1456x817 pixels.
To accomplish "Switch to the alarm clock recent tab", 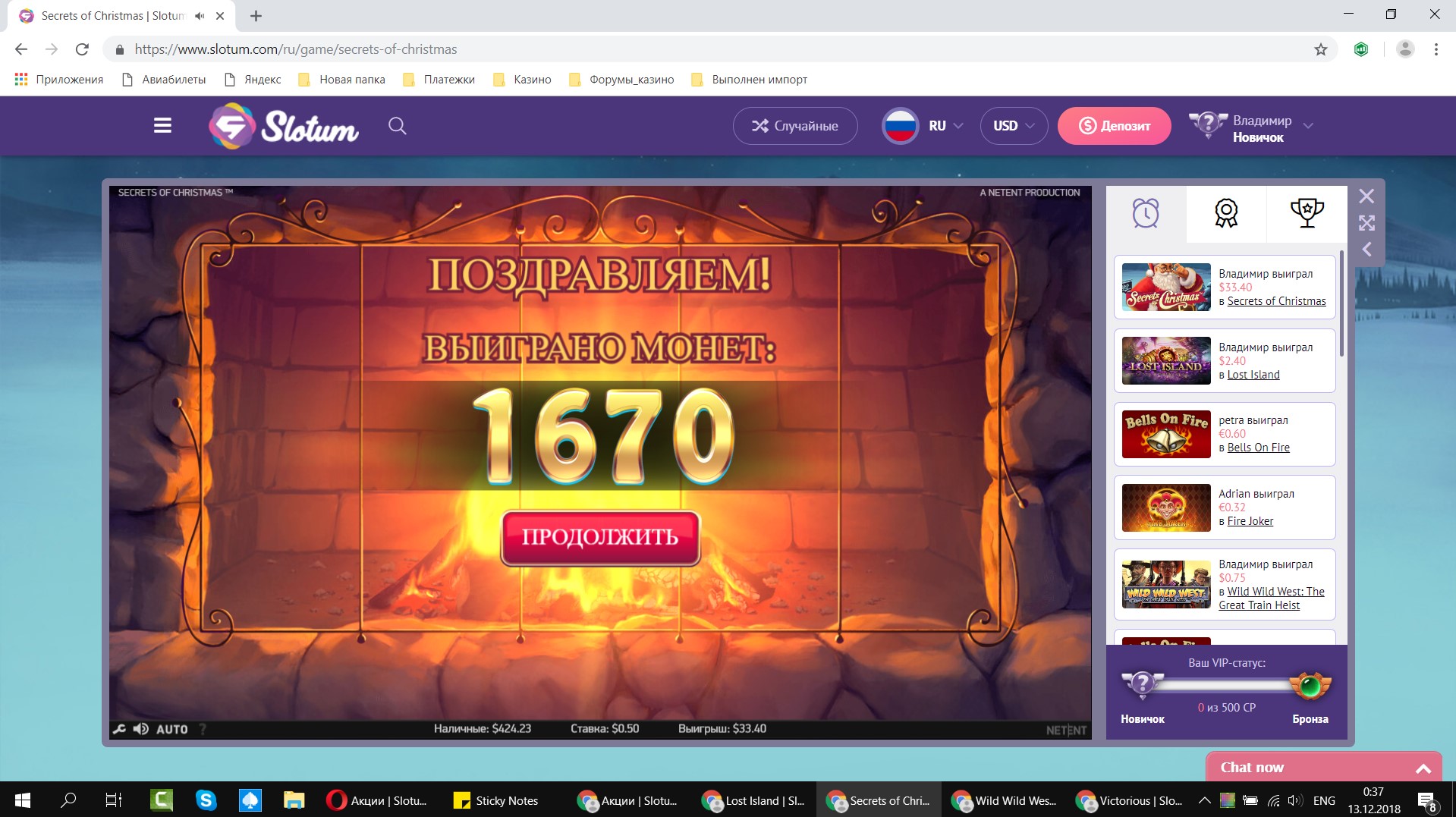I will coord(1146,213).
